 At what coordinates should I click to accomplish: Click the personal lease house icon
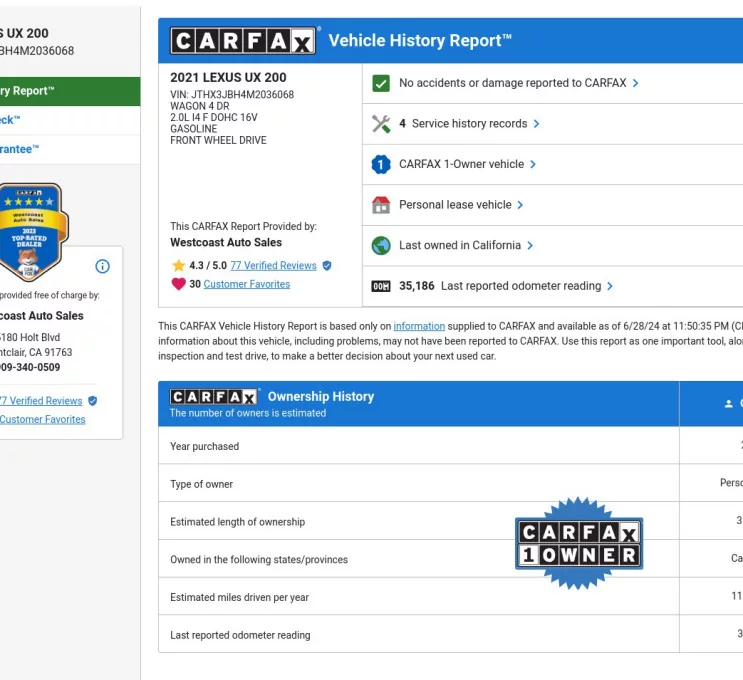click(x=381, y=205)
